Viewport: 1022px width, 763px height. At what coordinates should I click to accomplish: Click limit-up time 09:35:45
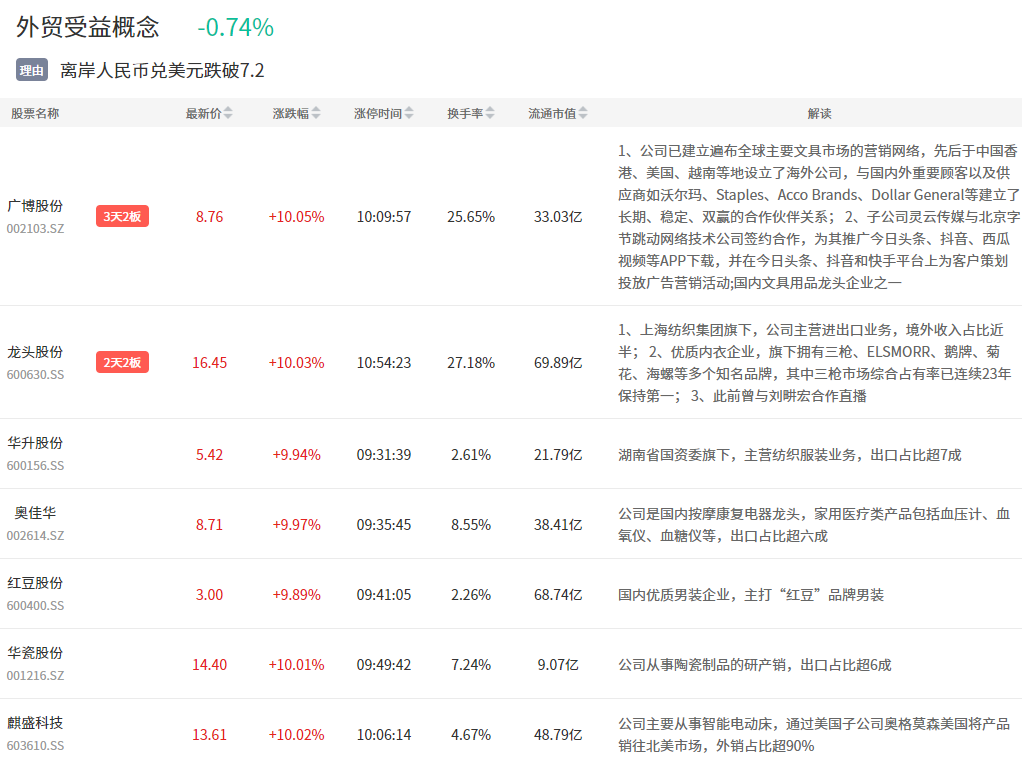(x=384, y=525)
